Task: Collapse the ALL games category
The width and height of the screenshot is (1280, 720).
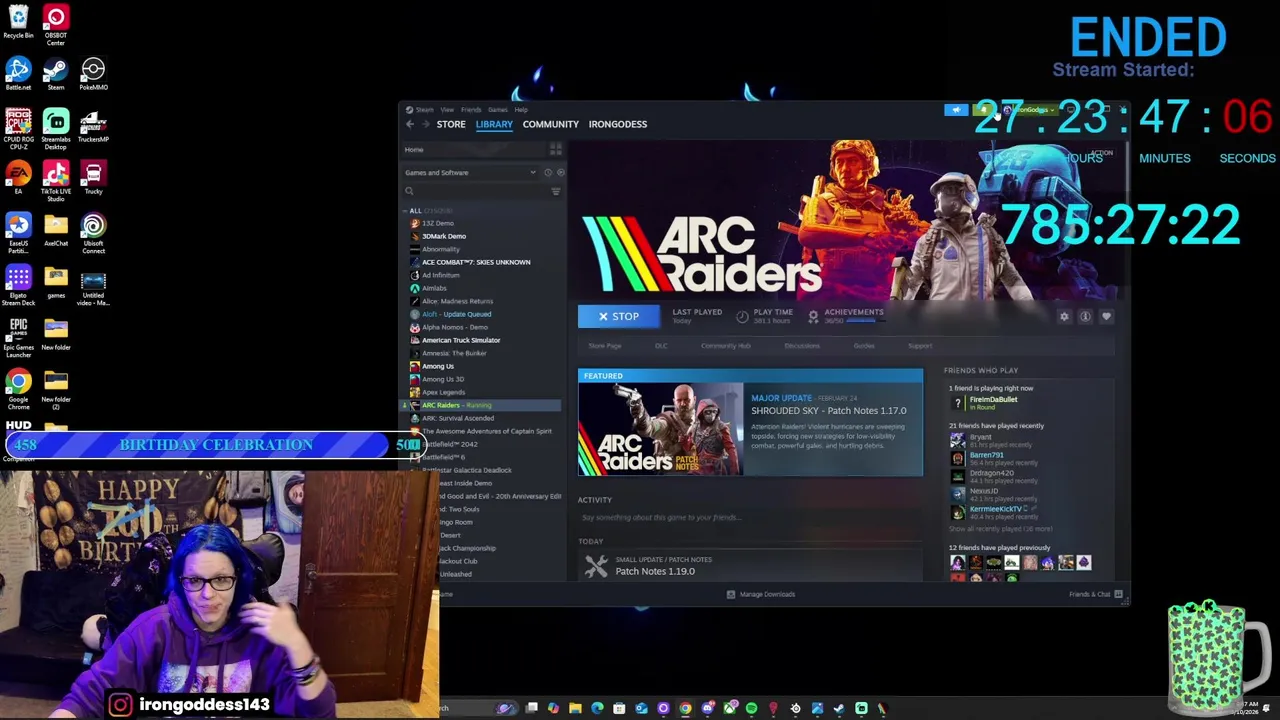Action: (405, 211)
